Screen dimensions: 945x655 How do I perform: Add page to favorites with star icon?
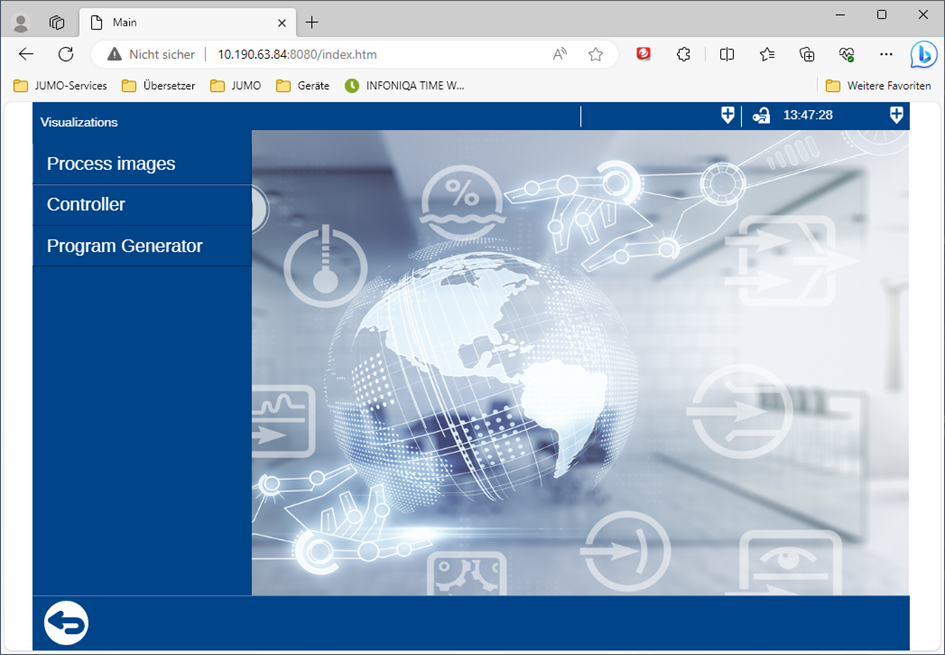[x=596, y=54]
